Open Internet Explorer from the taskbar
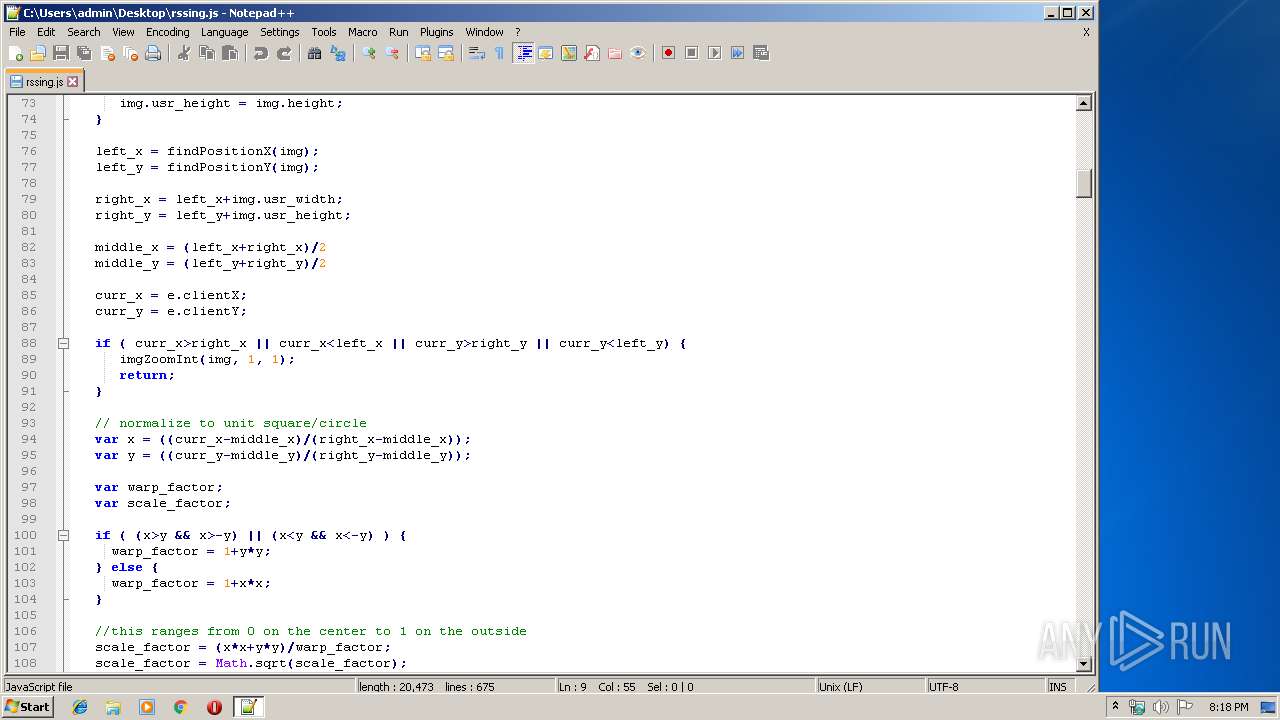This screenshot has height=720, width=1280. 80,707
